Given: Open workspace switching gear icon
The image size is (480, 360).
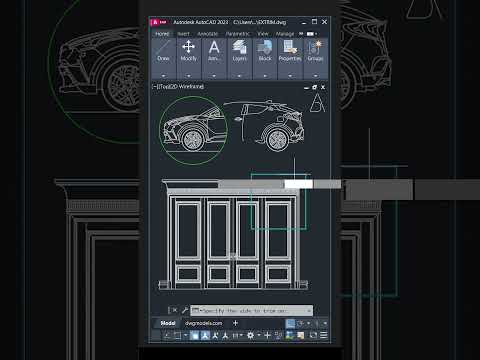Looking at the screenshot, I should (250, 336).
